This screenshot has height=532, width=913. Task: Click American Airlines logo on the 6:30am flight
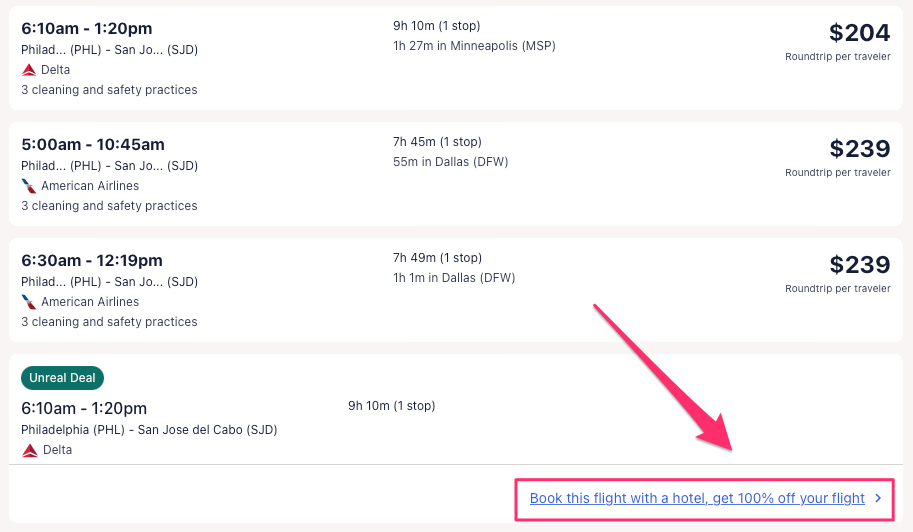(x=29, y=302)
